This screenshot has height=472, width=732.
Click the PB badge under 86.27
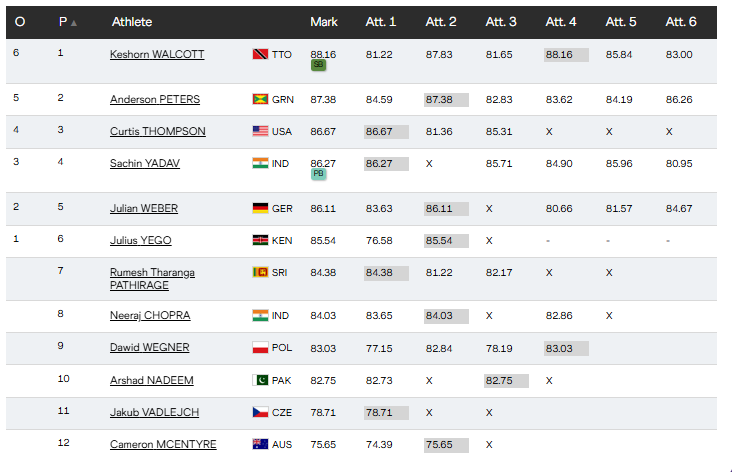point(319,174)
